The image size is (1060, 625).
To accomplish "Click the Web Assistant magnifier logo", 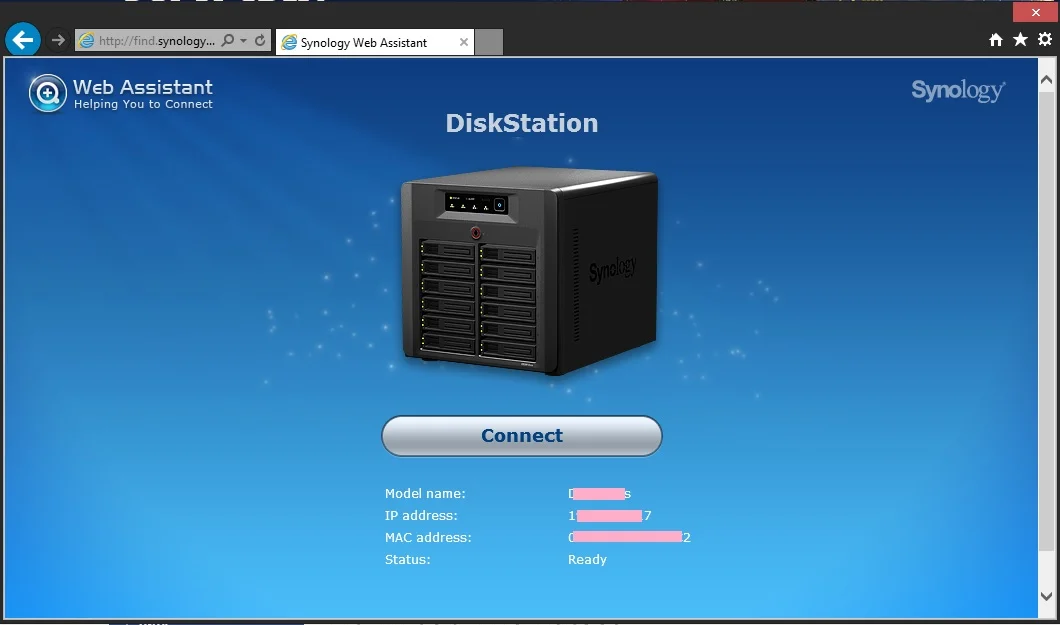I will (47, 93).
